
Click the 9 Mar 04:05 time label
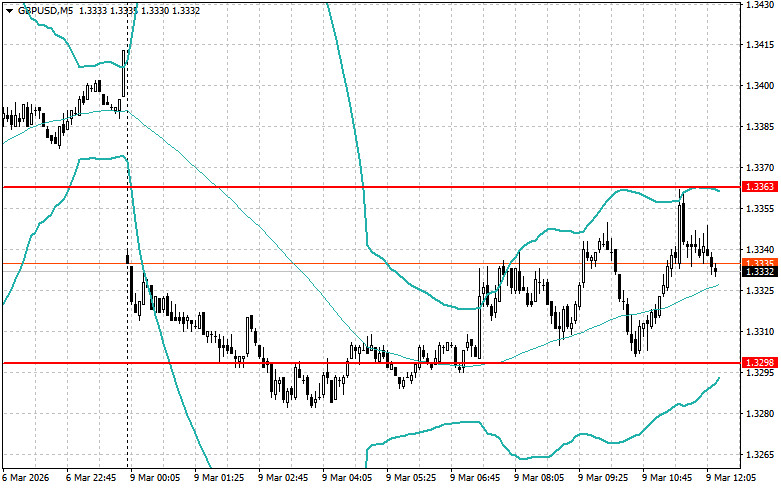tap(347, 478)
